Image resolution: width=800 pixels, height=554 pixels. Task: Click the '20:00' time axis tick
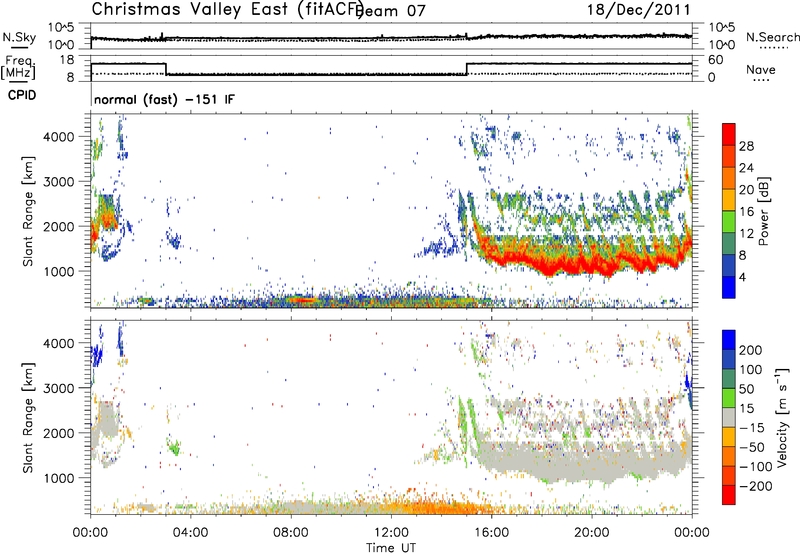coord(591,533)
